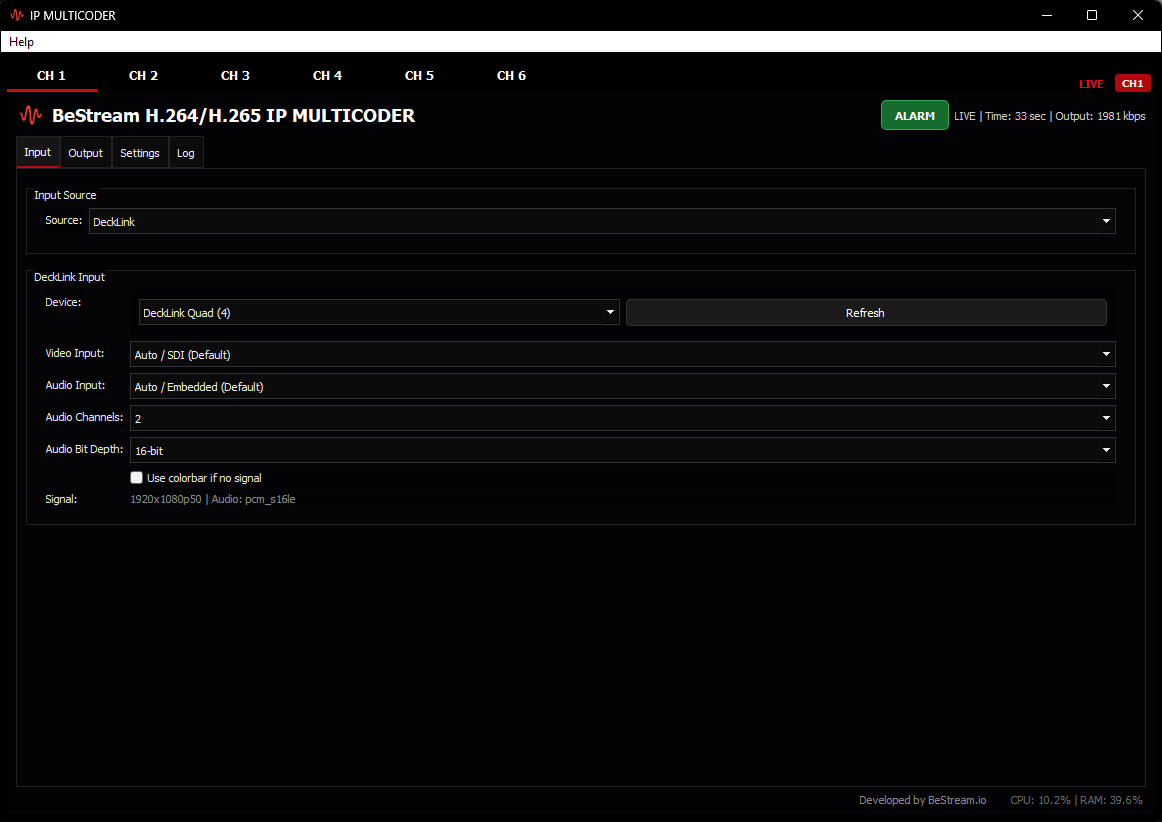The width and height of the screenshot is (1162, 822).
Task: Click the LIVE status text with output bitrate
Action: (x=1049, y=116)
